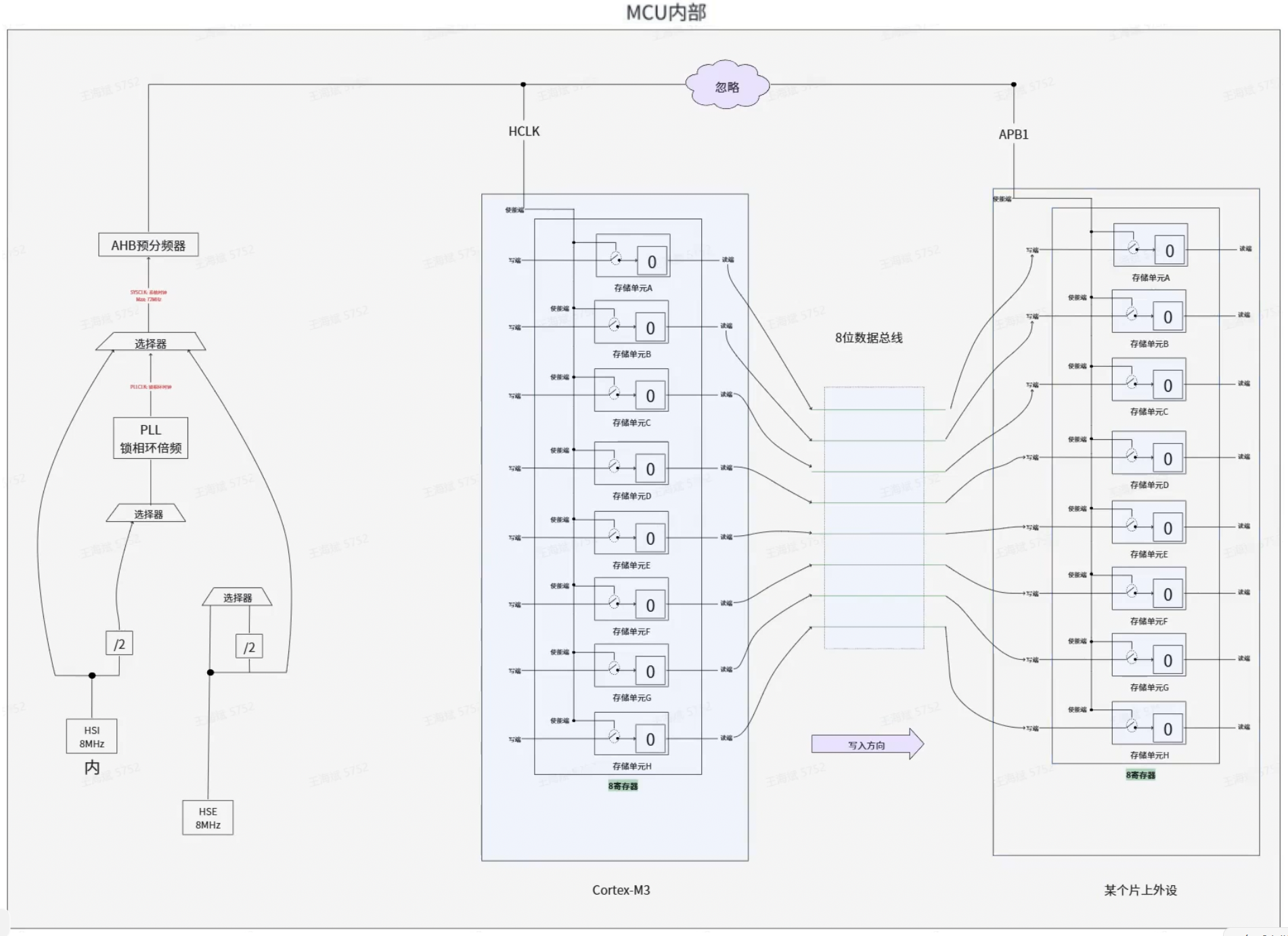Click the '存储单元D' label in the peripheral
The height and width of the screenshot is (936, 1288).
pyautogui.click(x=1149, y=485)
